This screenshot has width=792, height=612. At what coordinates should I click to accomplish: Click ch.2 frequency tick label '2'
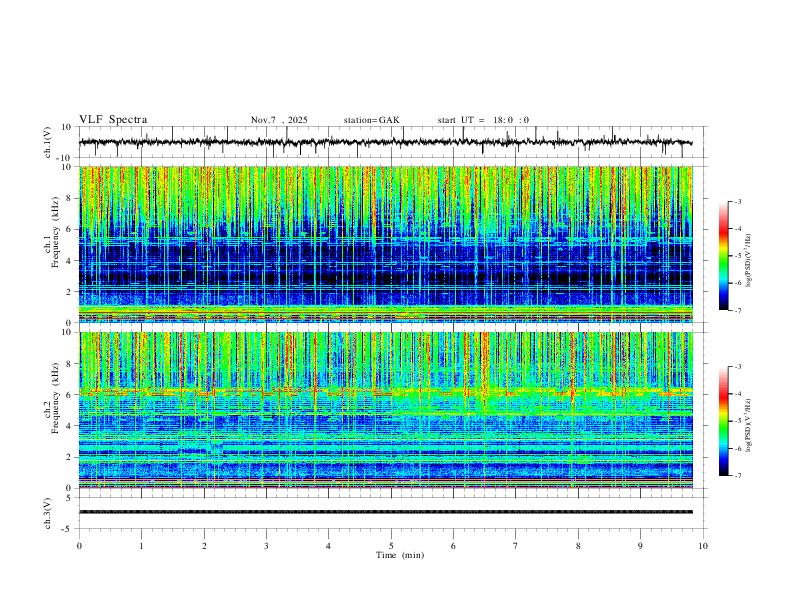(x=71, y=457)
